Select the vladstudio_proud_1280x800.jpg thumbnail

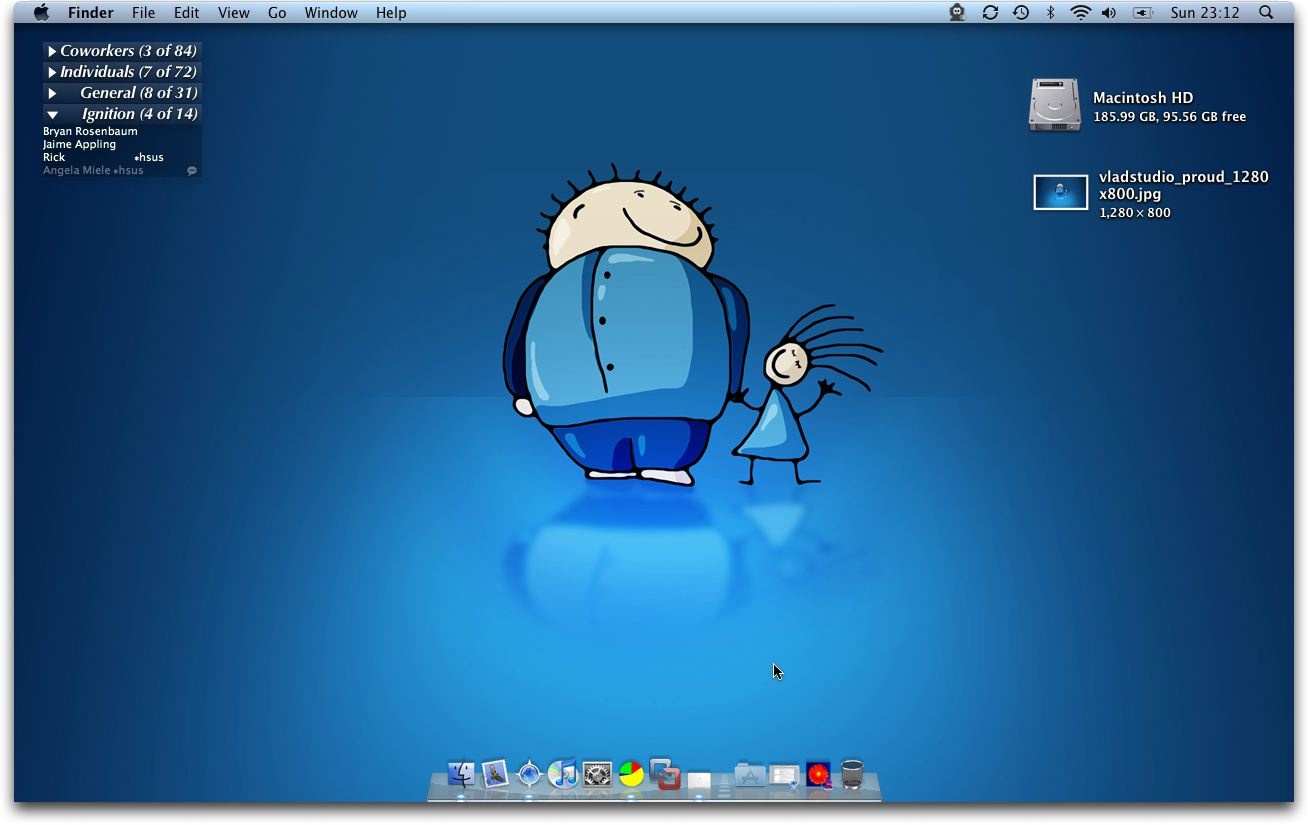[x=1060, y=193]
